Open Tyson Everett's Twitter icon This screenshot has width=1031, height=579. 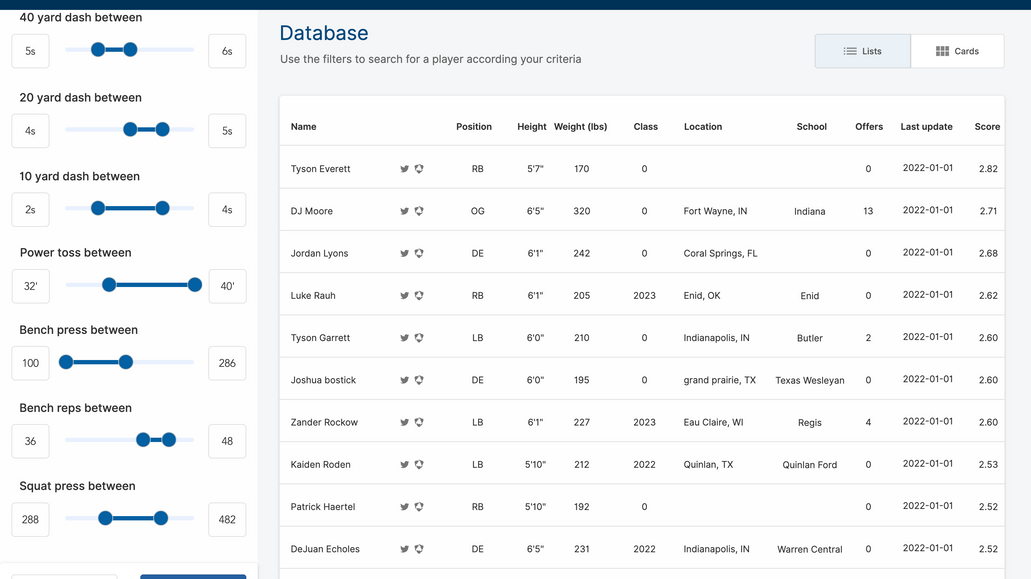coord(404,168)
